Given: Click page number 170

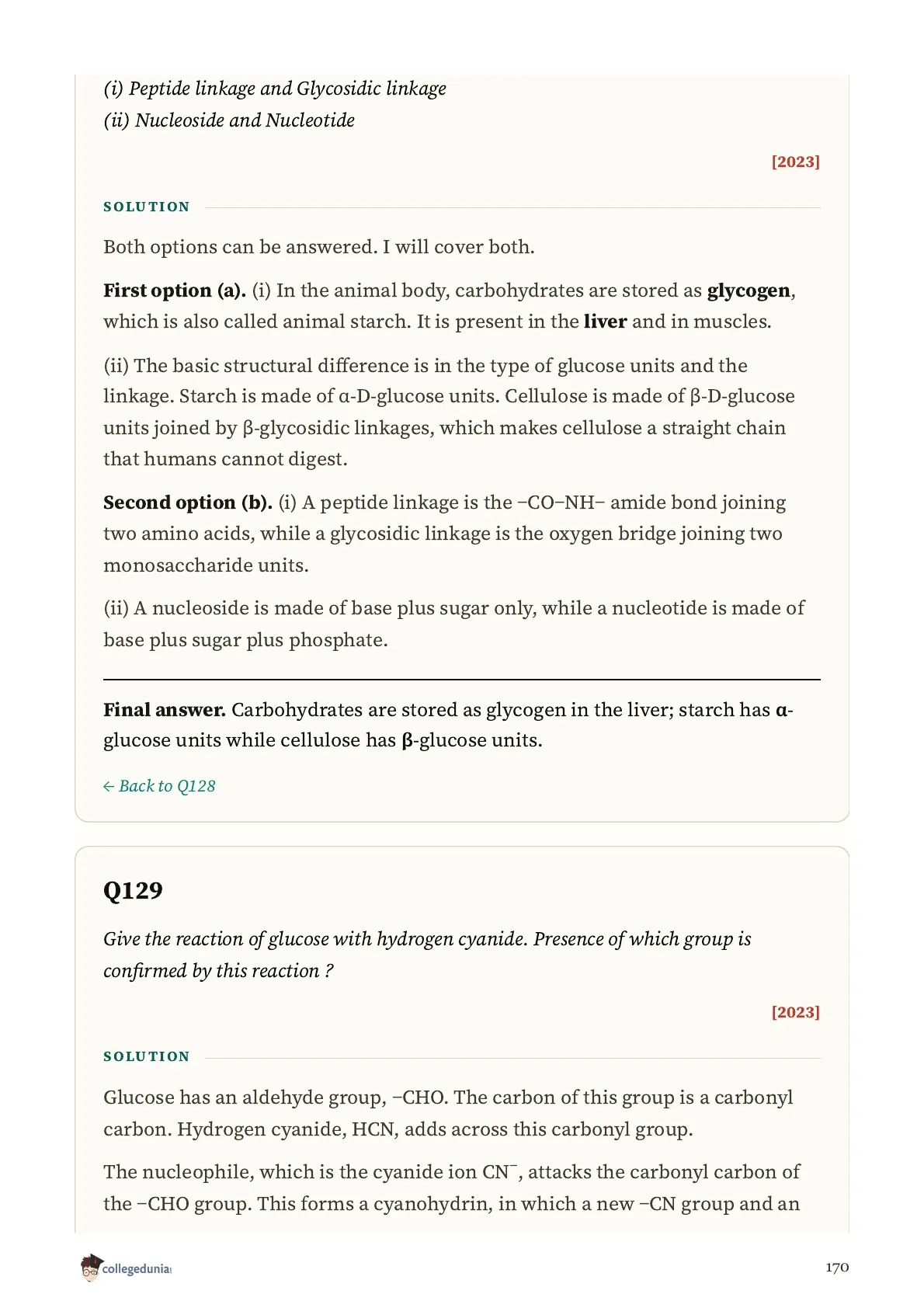Looking at the screenshot, I should 837,1268.
